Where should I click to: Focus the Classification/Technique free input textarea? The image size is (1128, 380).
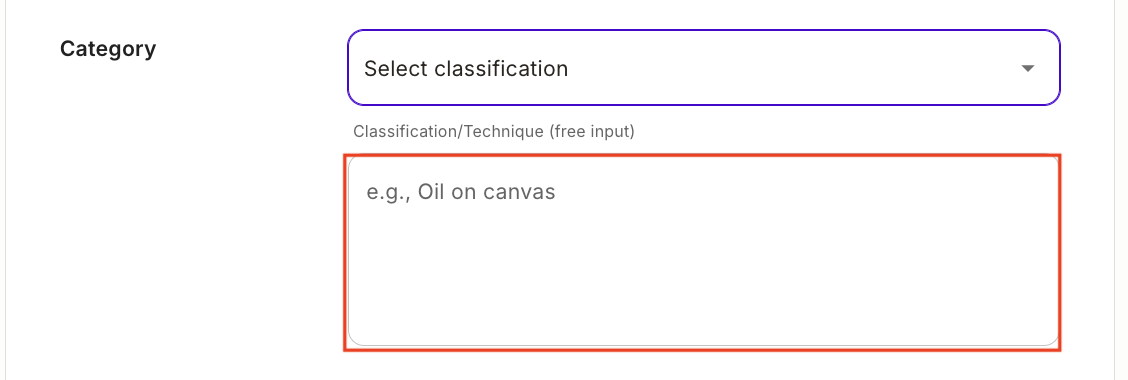coord(704,250)
